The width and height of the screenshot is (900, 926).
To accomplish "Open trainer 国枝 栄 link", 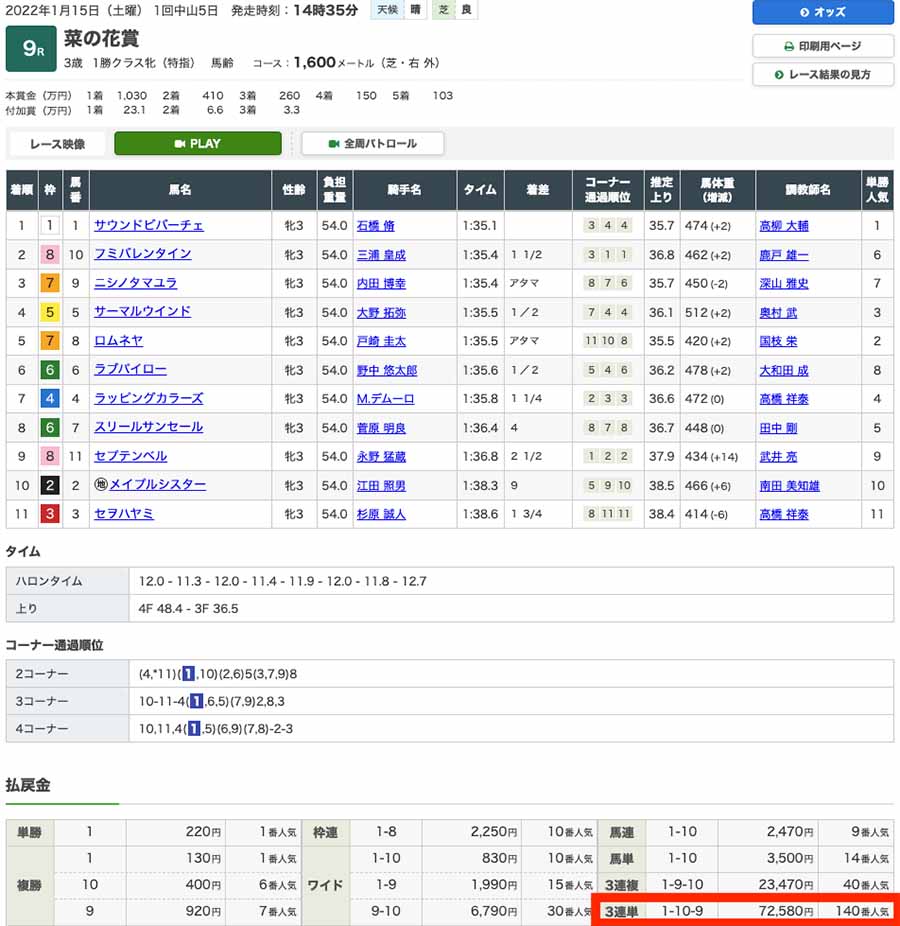I will pos(778,341).
